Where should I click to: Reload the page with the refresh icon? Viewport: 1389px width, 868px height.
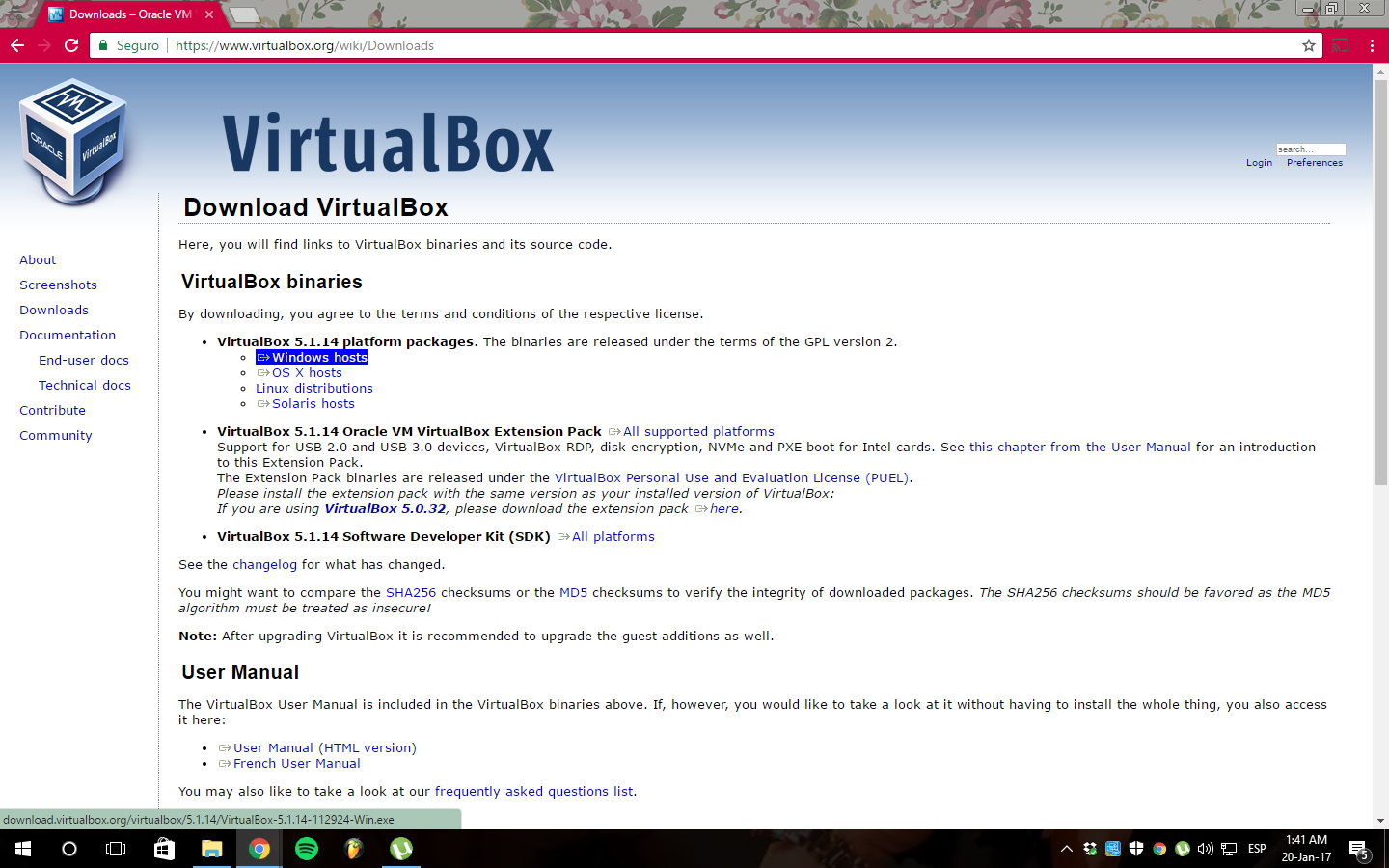71,45
